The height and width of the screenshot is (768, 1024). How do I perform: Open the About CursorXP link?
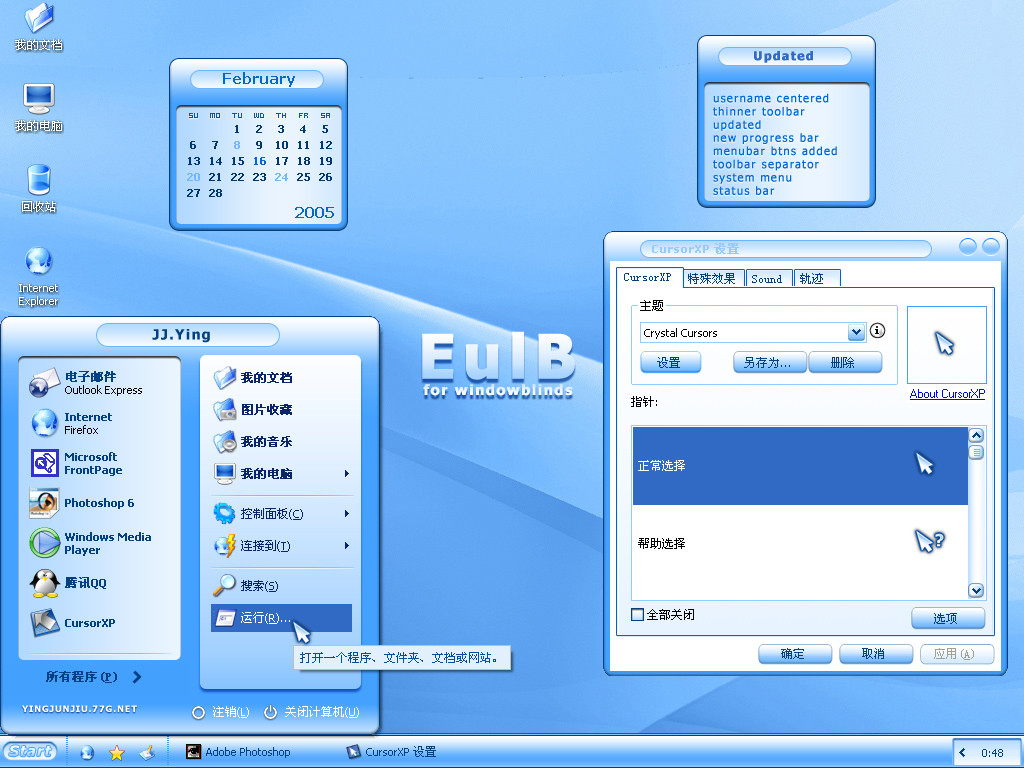point(947,394)
